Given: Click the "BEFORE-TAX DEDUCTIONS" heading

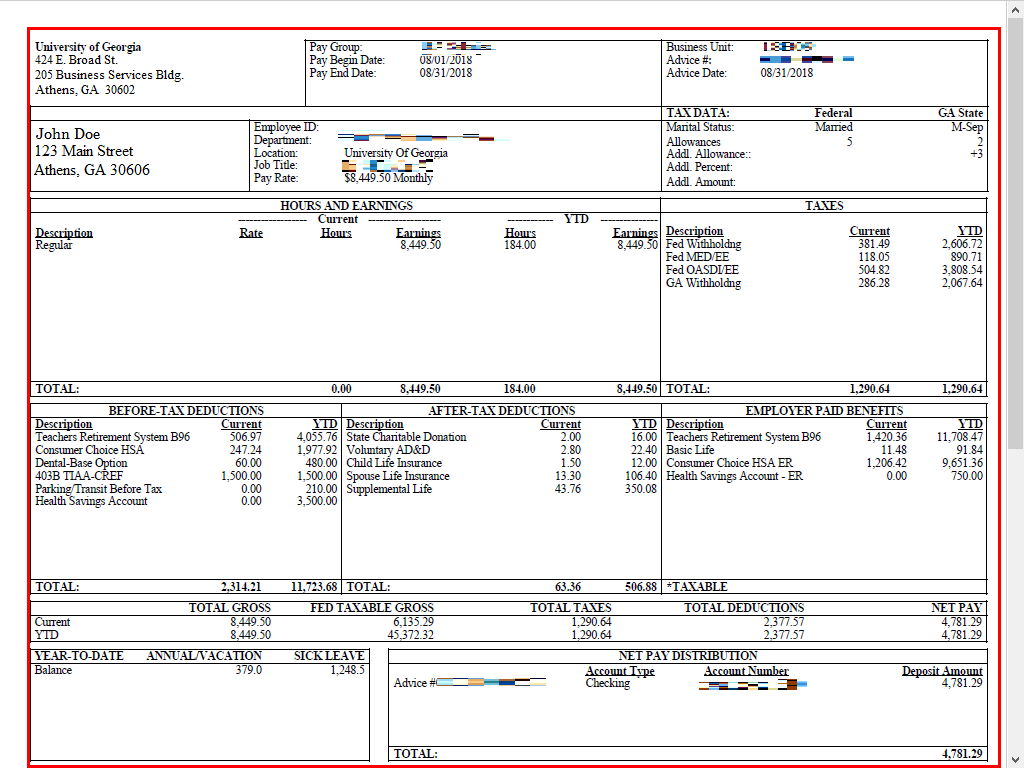Looking at the screenshot, I should point(186,411).
